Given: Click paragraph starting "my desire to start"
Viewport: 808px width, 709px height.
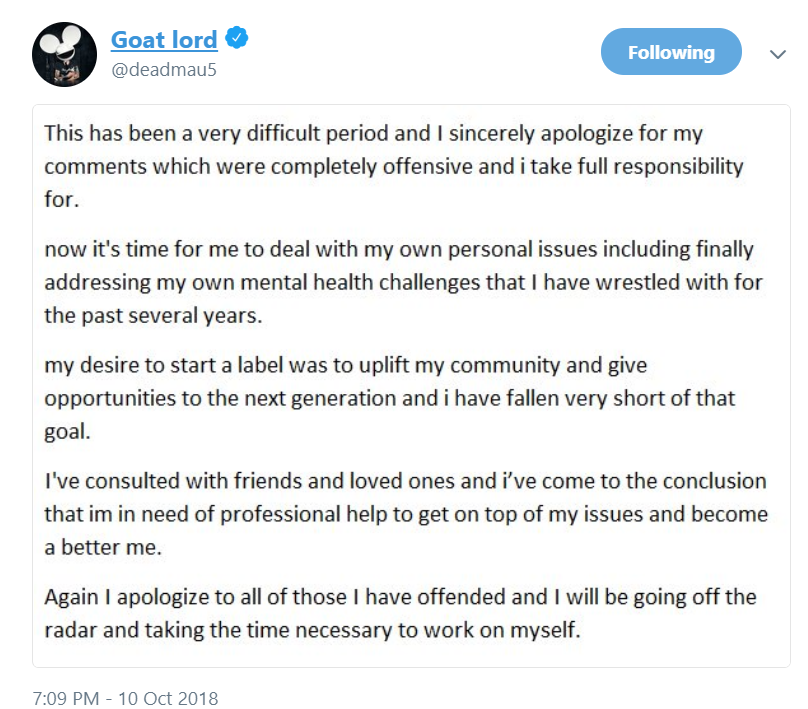Looking at the screenshot, I should [390, 398].
